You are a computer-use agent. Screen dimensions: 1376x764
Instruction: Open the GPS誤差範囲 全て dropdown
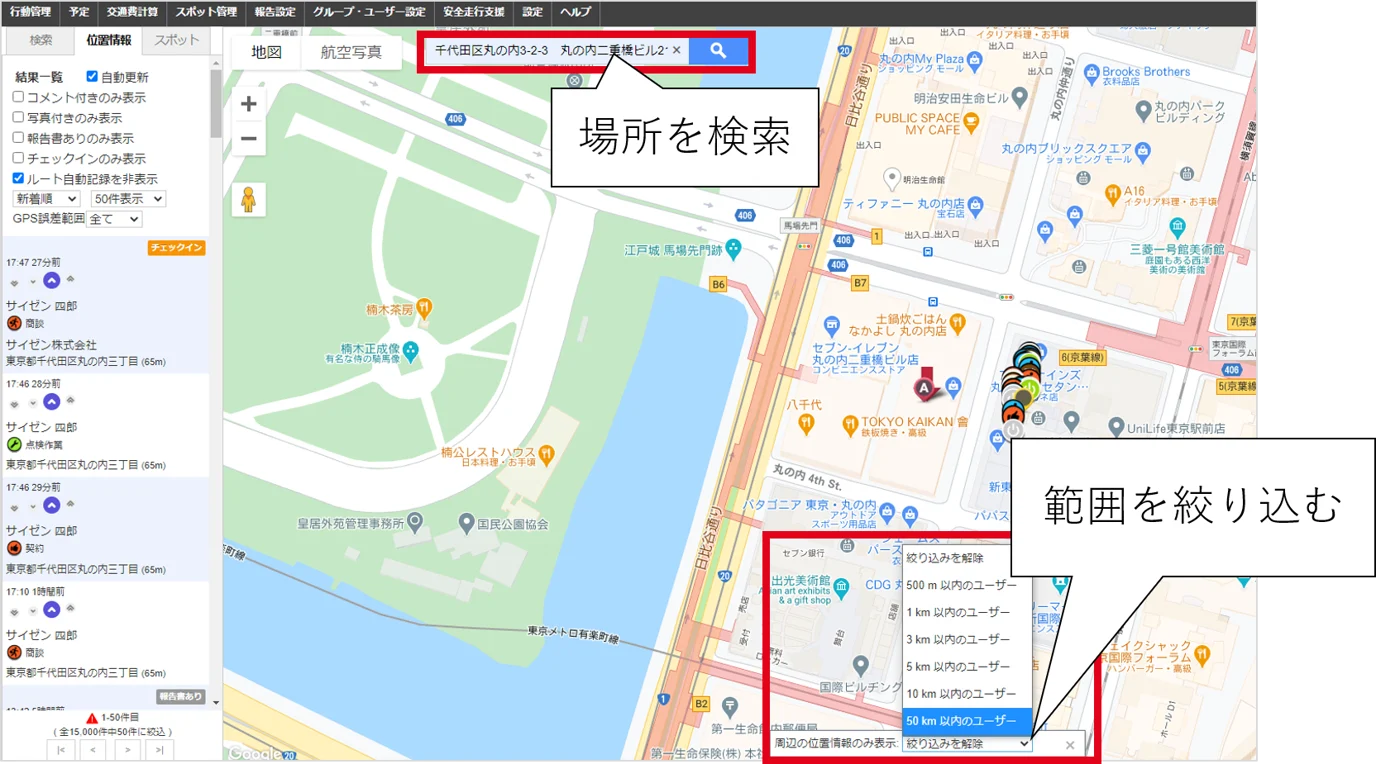[x=115, y=219]
